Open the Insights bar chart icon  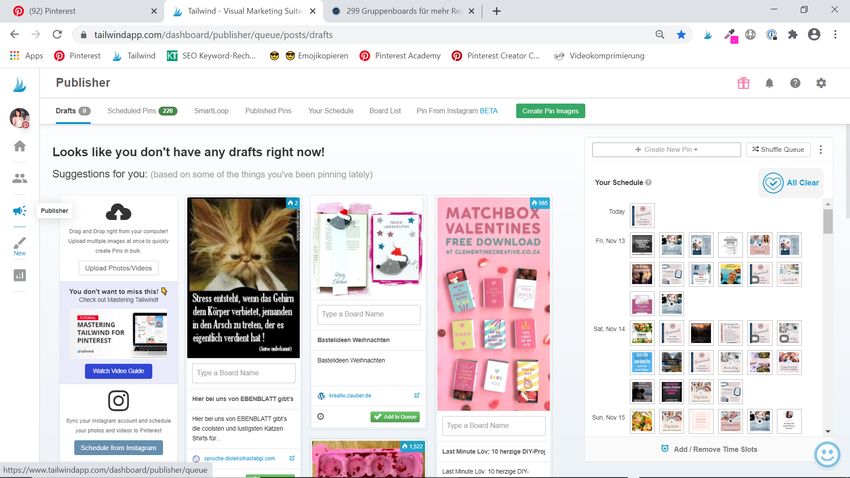coord(19,275)
